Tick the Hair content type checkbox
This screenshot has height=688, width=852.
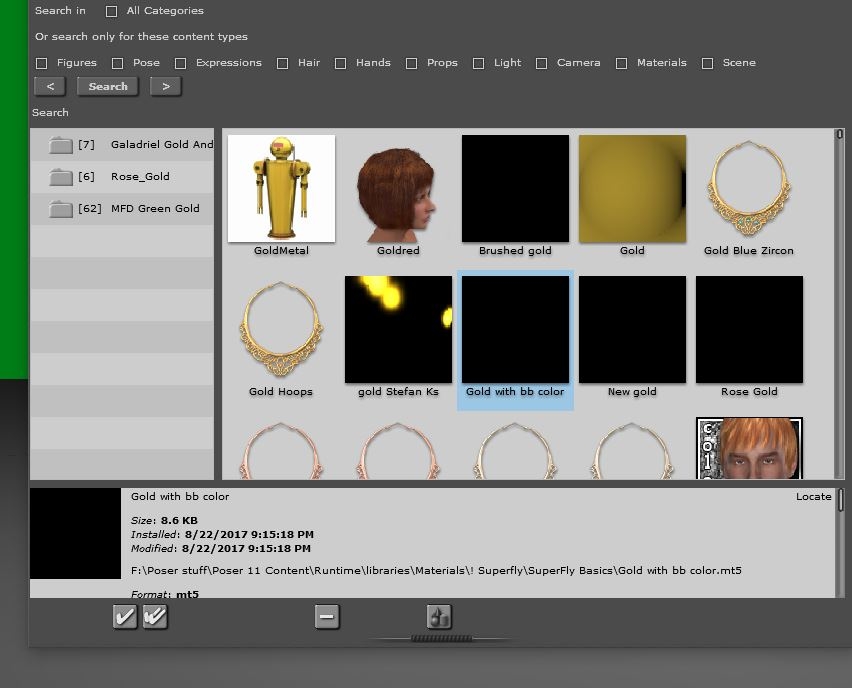[x=283, y=63]
